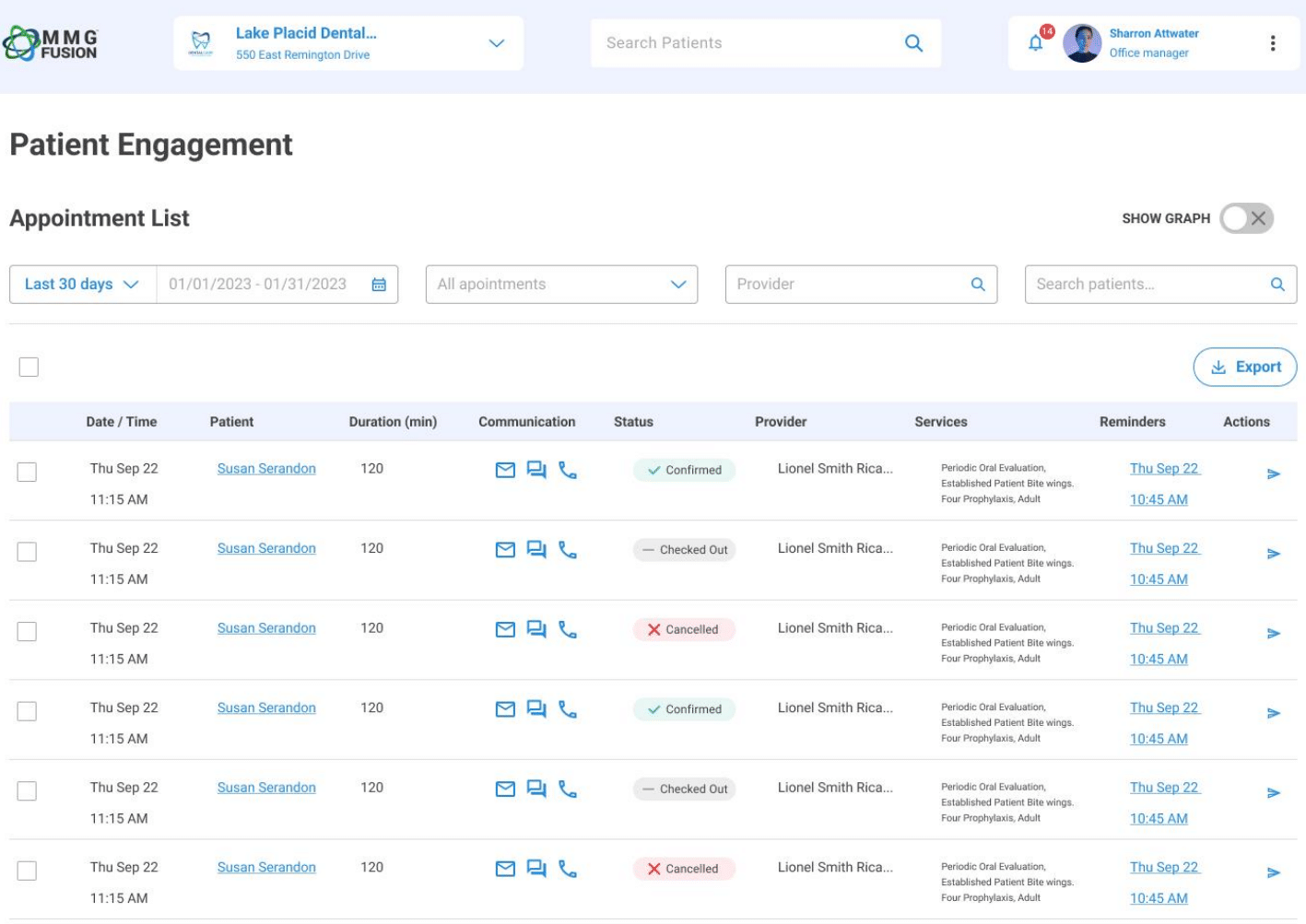
Task: Sort by the Date / Time column header
Action: click(122, 422)
